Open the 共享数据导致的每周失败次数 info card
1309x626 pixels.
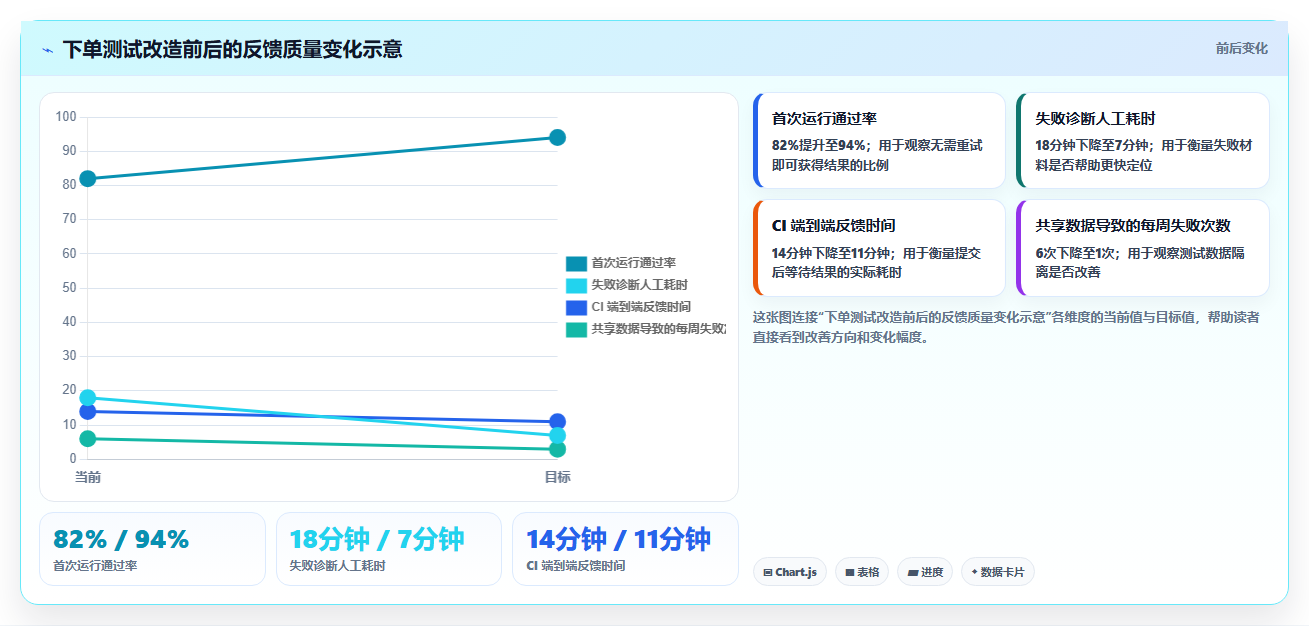[1143, 248]
